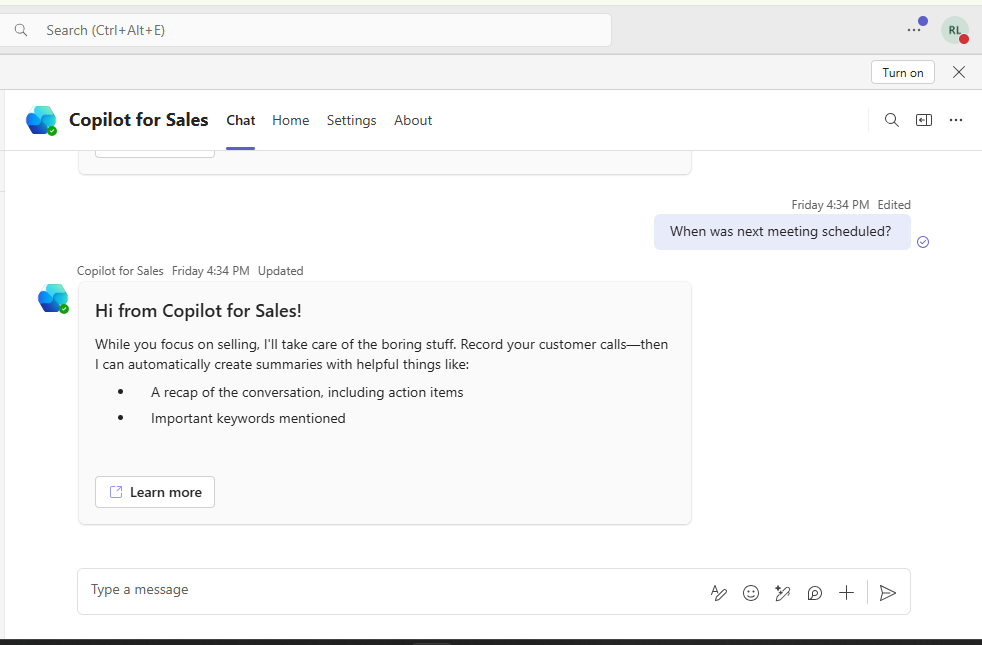The image size is (982, 645).
Task: Open the emoji picker
Action: tap(750, 592)
